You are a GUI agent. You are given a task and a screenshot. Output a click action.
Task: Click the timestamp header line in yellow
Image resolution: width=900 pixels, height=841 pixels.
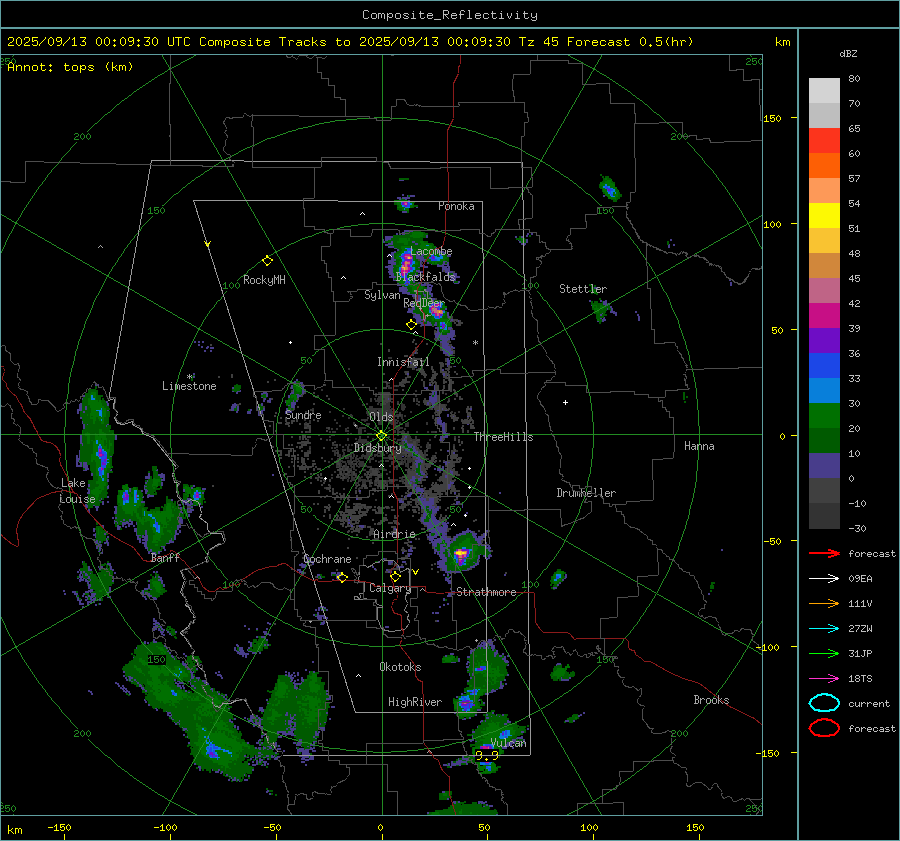(x=350, y=42)
